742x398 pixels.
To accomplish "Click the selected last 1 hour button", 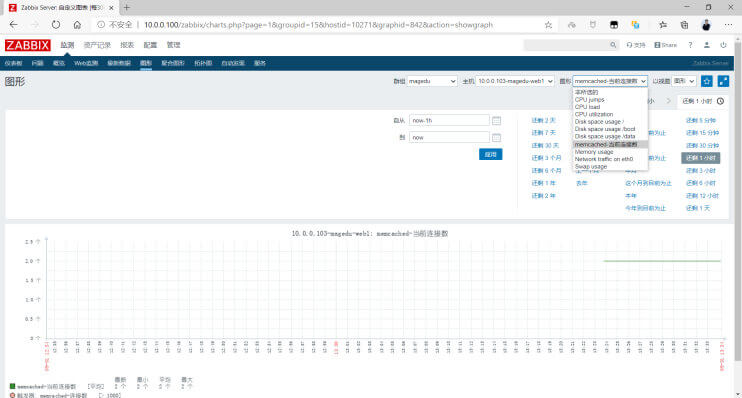I will click(x=700, y=158).
